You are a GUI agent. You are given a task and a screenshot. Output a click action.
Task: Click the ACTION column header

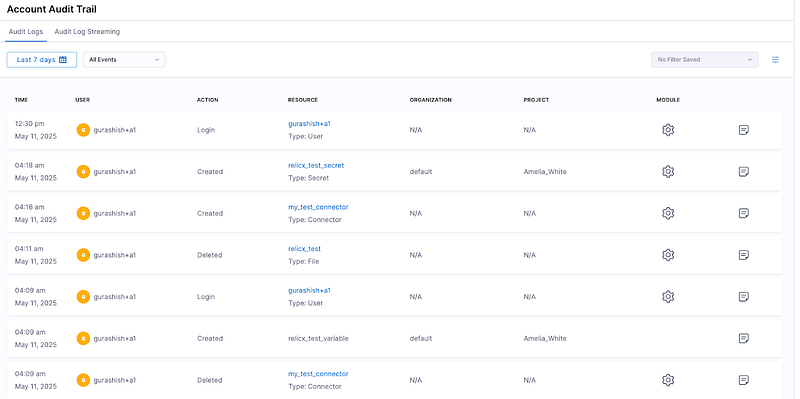(208, 100)
